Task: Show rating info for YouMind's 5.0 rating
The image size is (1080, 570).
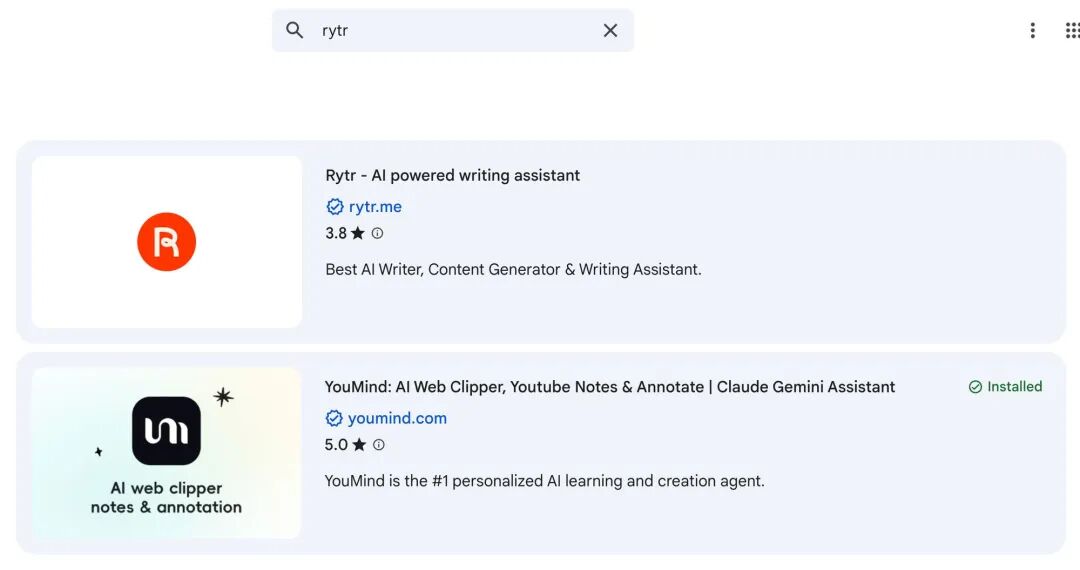Action: coord(378,445)
